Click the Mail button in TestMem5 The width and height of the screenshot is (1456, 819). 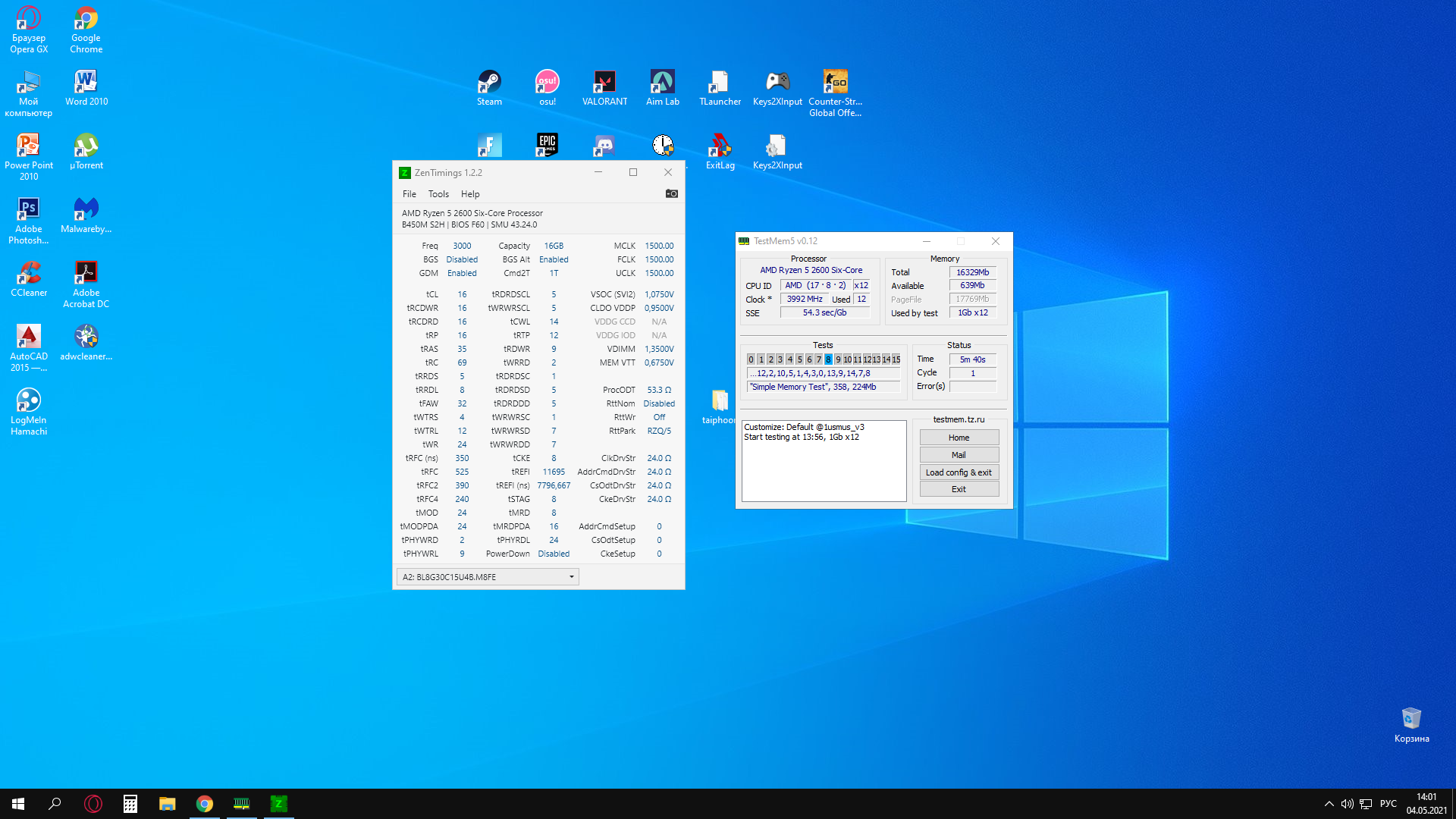959,455
